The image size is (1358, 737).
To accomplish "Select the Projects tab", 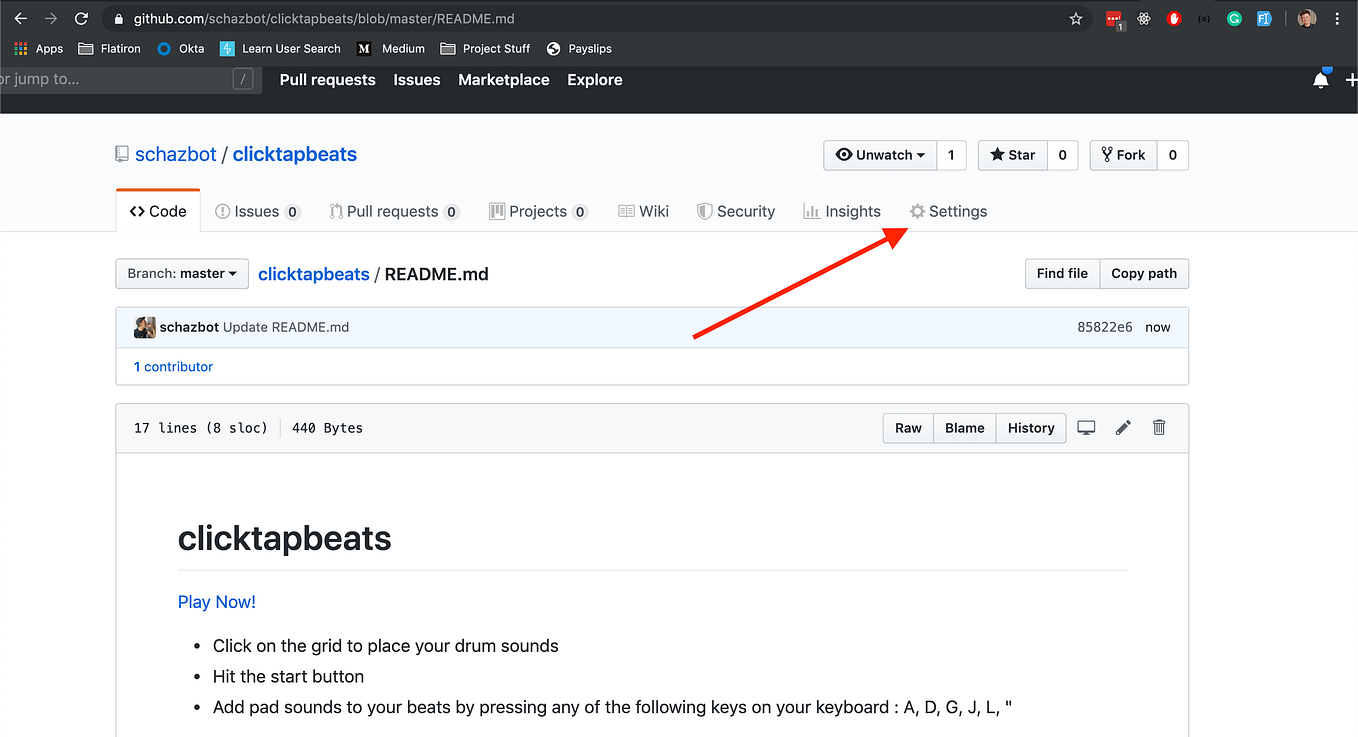I will pyautogui.click(x=538, y=211).
